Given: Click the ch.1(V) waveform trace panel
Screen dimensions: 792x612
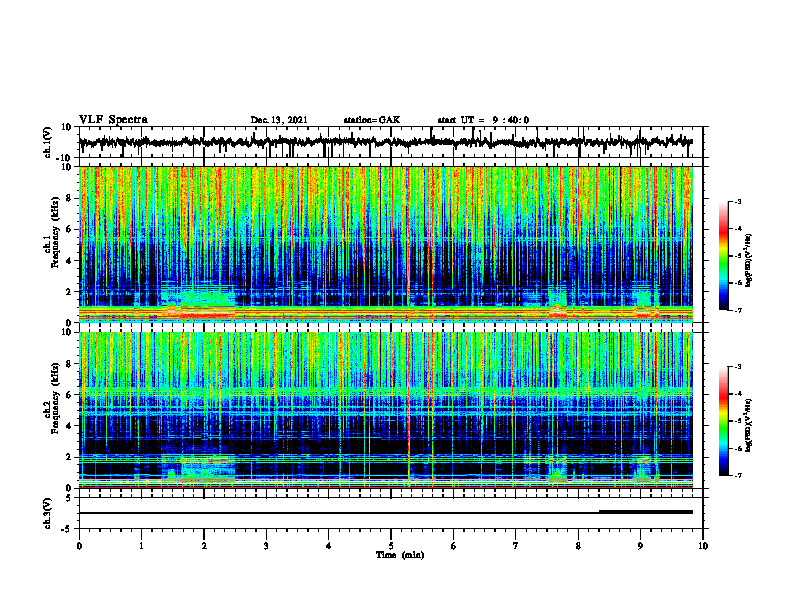Looking at the screenshot, I should [391, 142].
